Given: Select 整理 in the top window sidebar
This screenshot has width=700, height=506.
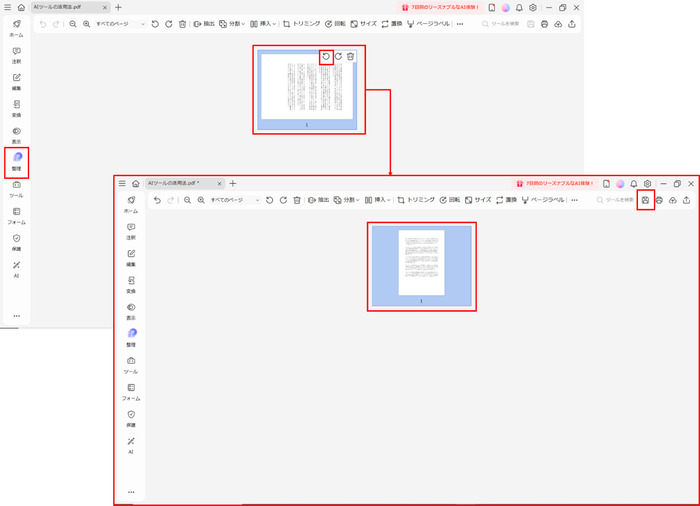Looking at the screenshot, I should pyautogui.click(x=17, y=162).
